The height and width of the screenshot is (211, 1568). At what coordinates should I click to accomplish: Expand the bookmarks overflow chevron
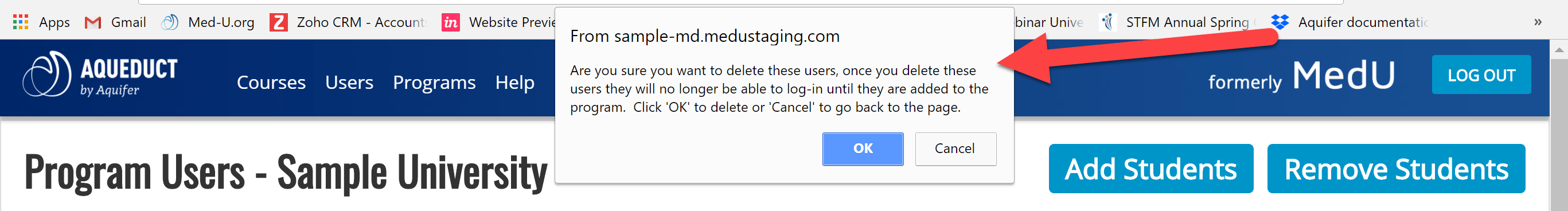[x=1538, y=22]
